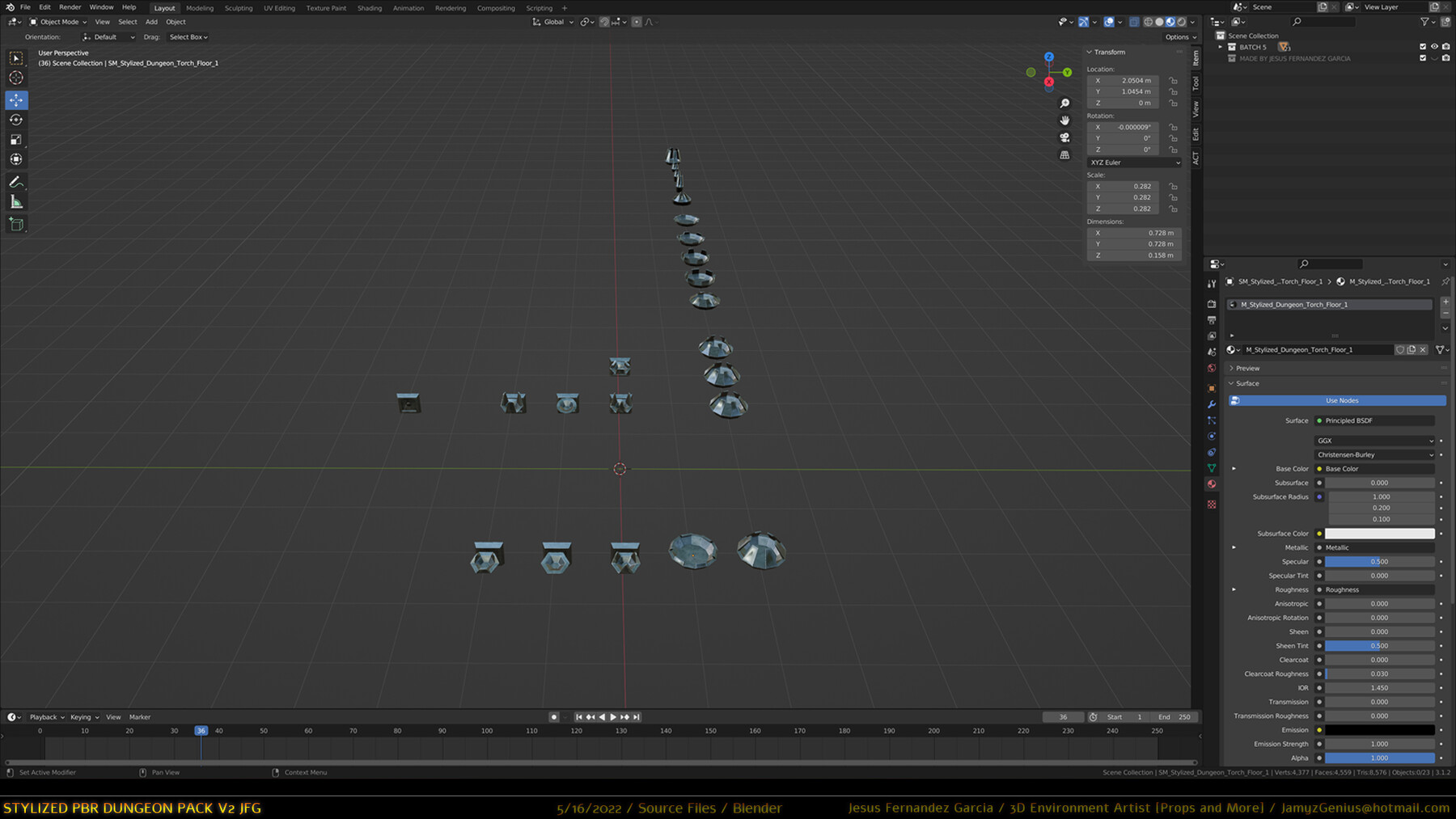Choose the Annotate tool
The height and width of the screenshot is (819, 1456).
[16, 182]
